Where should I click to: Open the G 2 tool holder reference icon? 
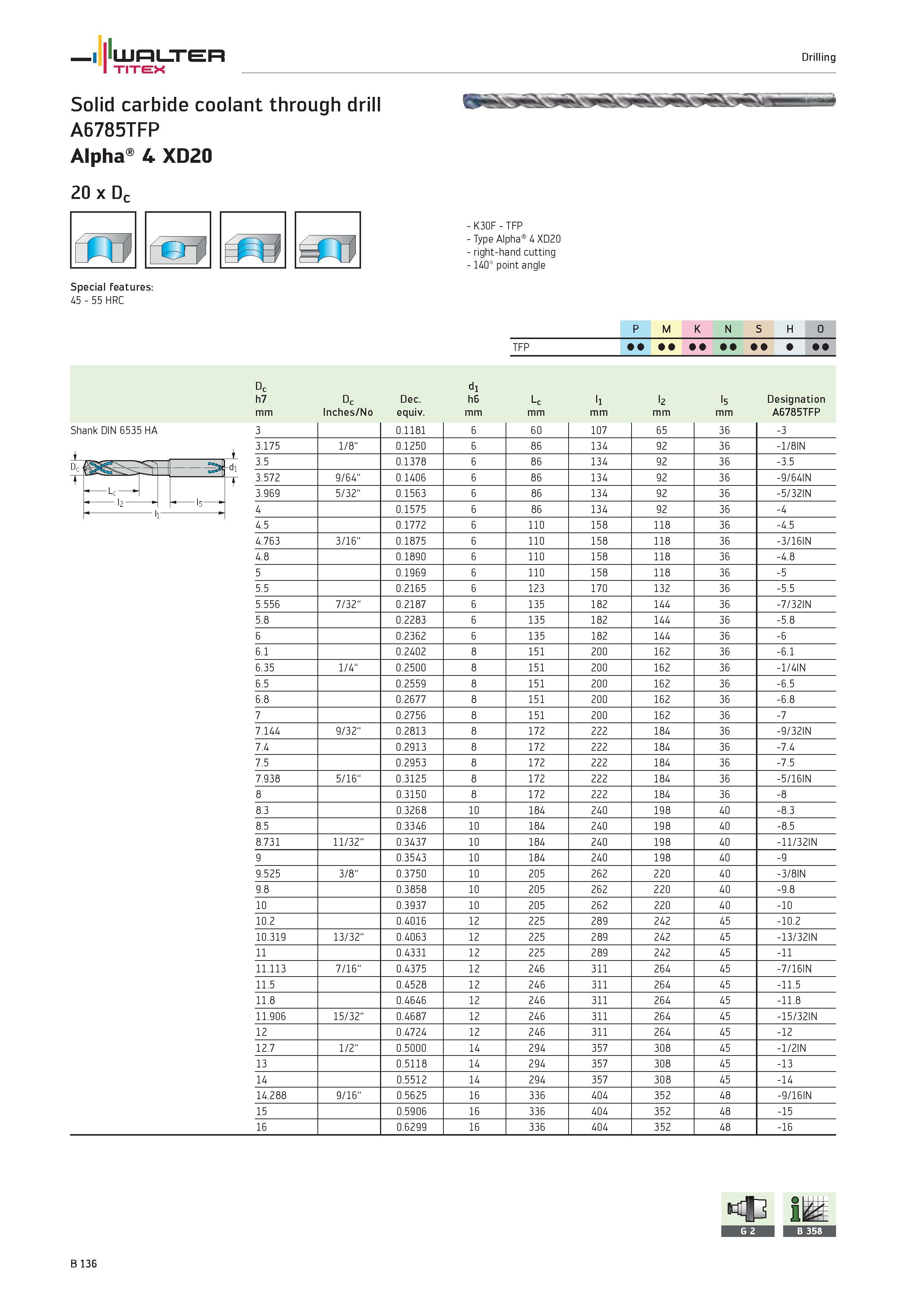(747, 1214)
